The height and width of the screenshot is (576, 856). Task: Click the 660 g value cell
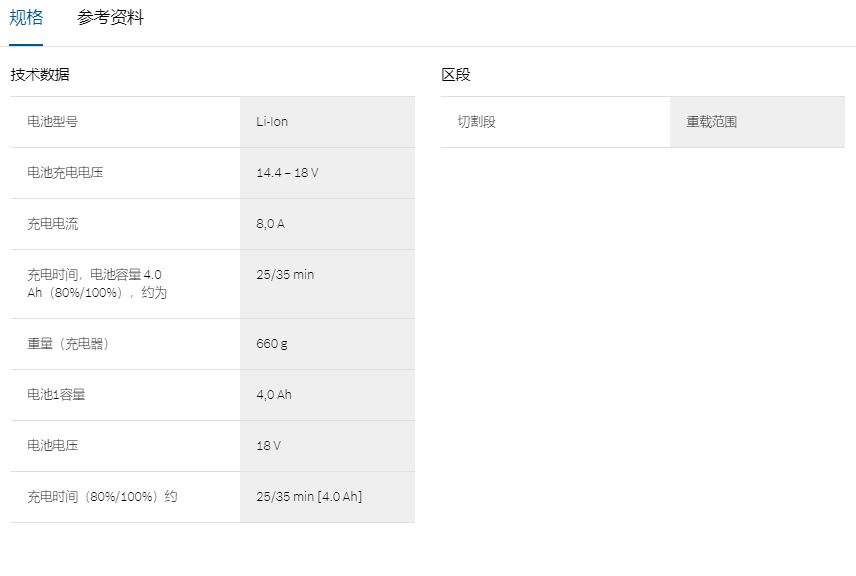pyautogui.click(x=271, y=344)
